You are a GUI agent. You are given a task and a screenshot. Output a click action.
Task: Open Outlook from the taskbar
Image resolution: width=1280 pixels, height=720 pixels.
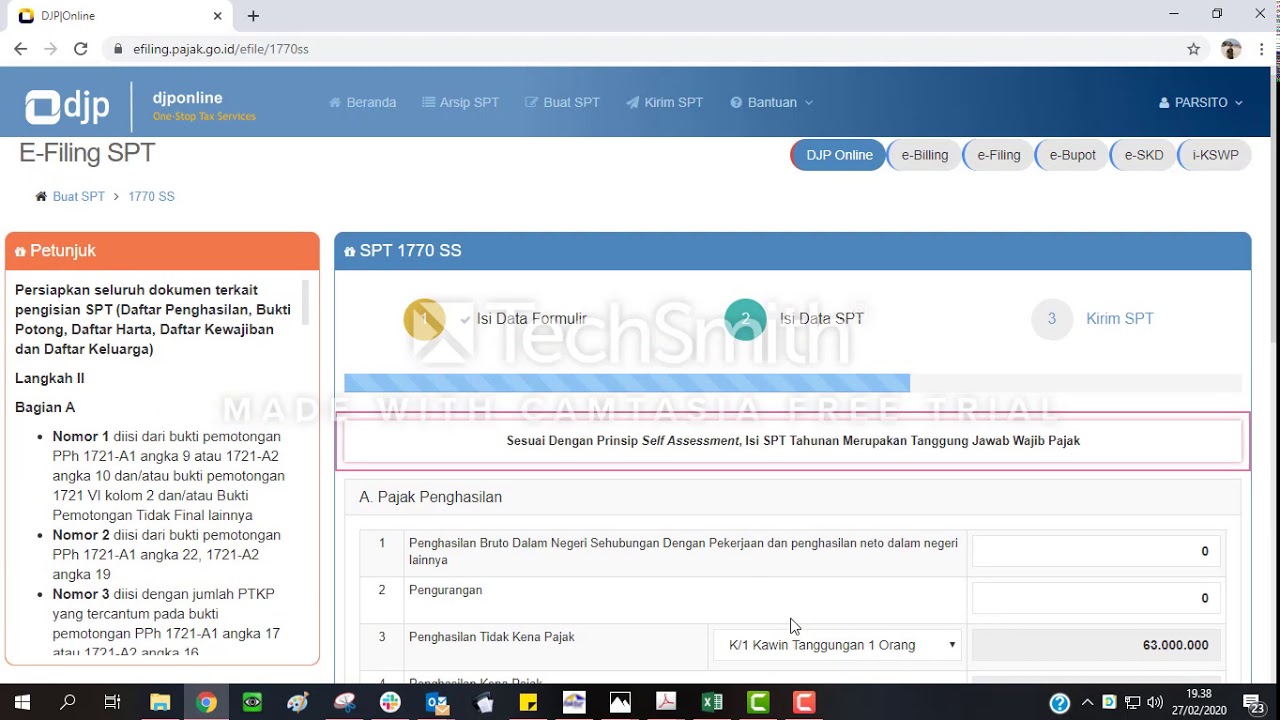437,703
